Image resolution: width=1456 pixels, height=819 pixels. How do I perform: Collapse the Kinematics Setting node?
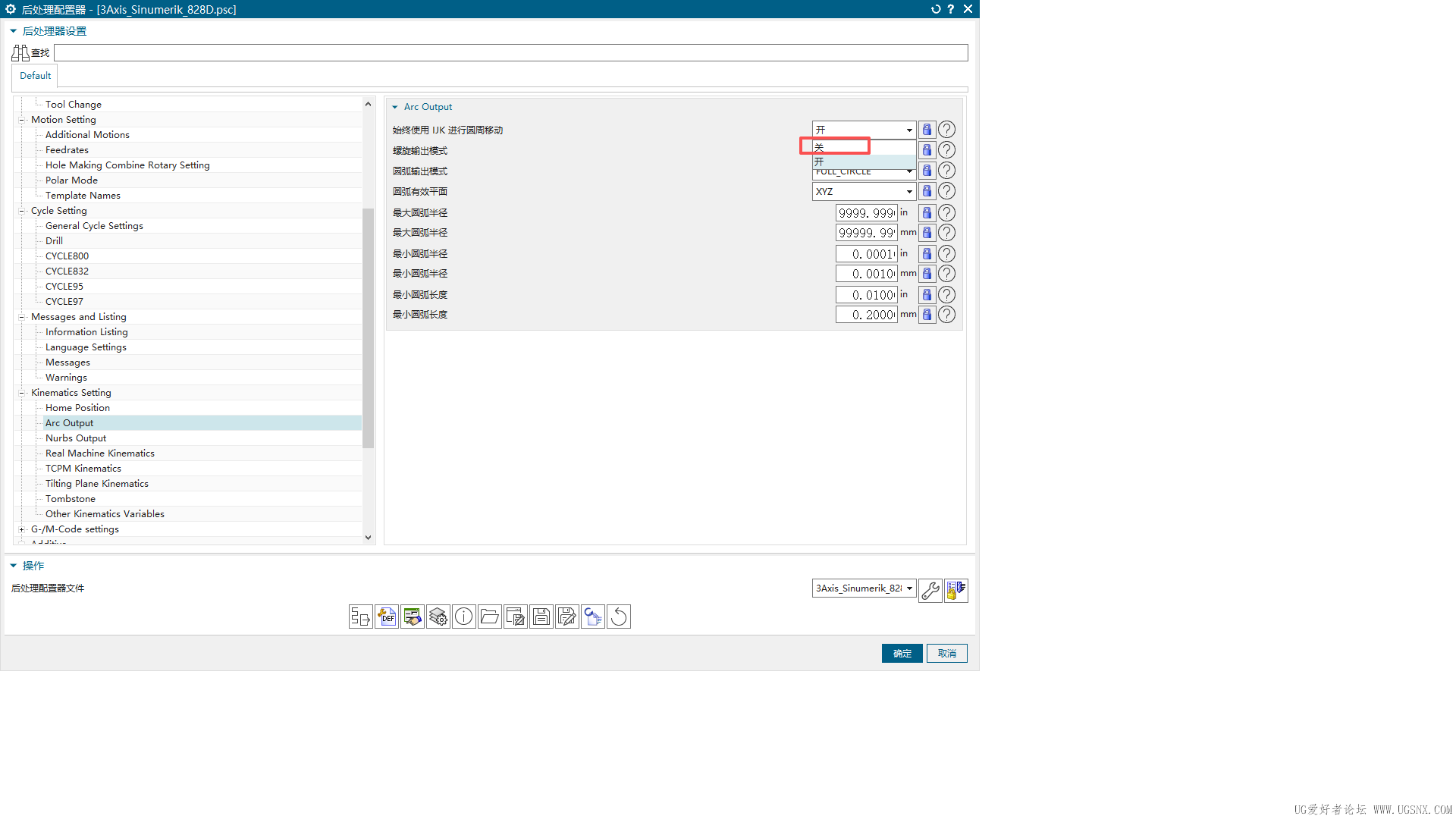pos(21,393)
